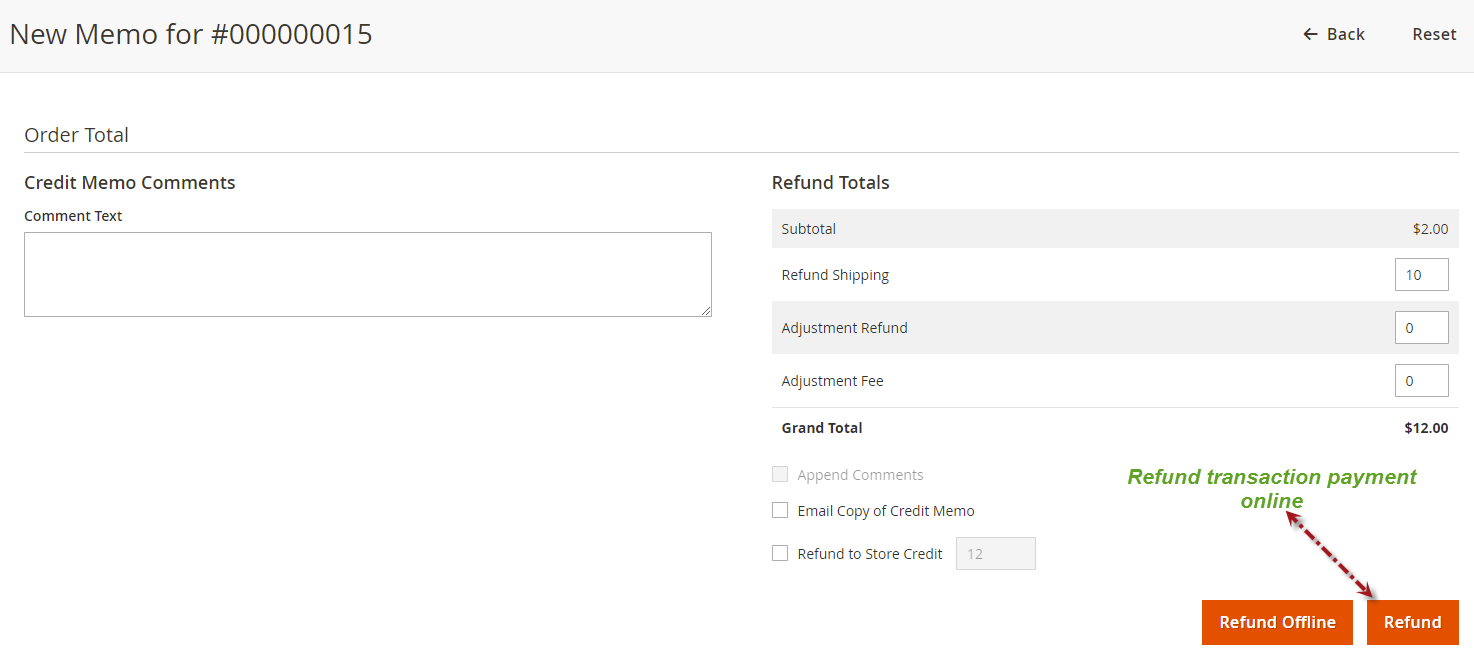Image resolution: width=1474 pixels, height=672 pixels.
Task: Click the Grand Total $12.00 amount
Action: (1425, 428)
